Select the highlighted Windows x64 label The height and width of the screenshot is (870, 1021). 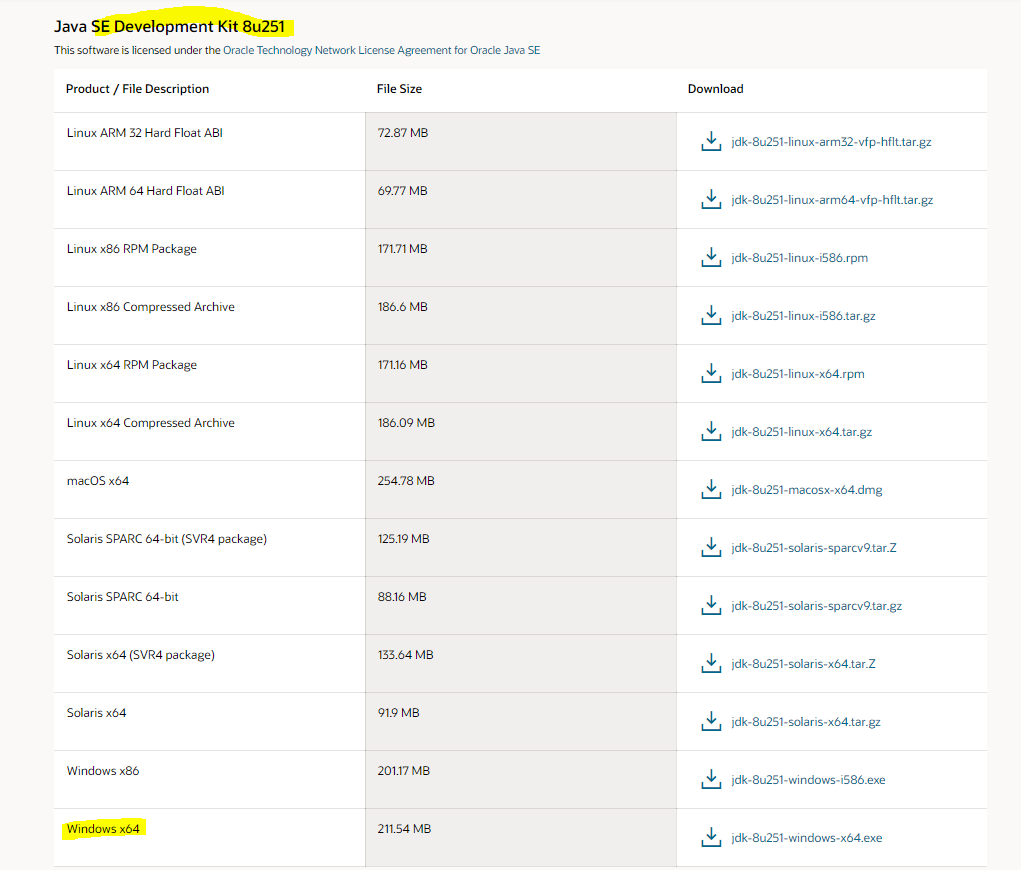(103, 828)
